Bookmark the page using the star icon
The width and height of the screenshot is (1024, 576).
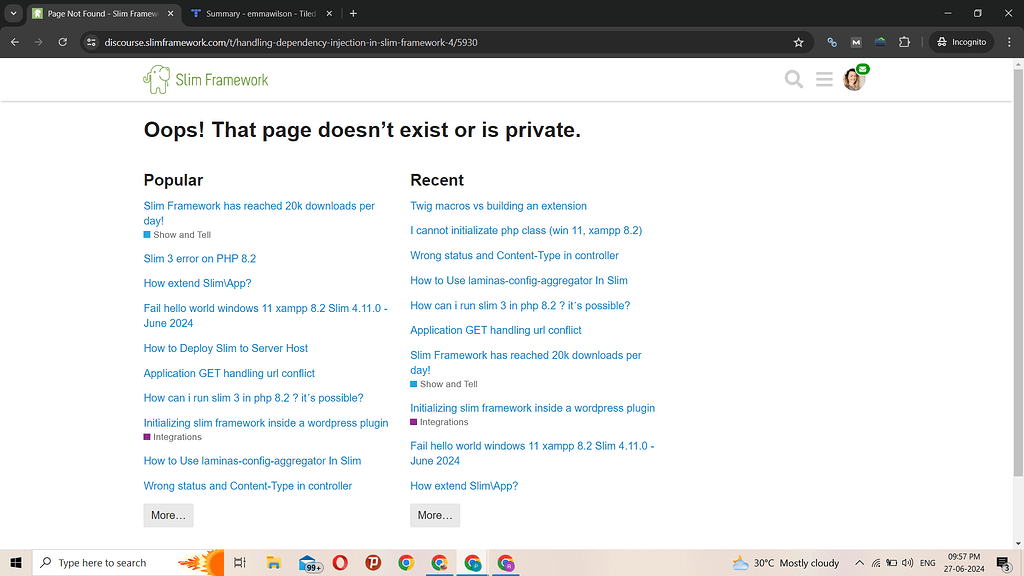click(x=797, y=43)
